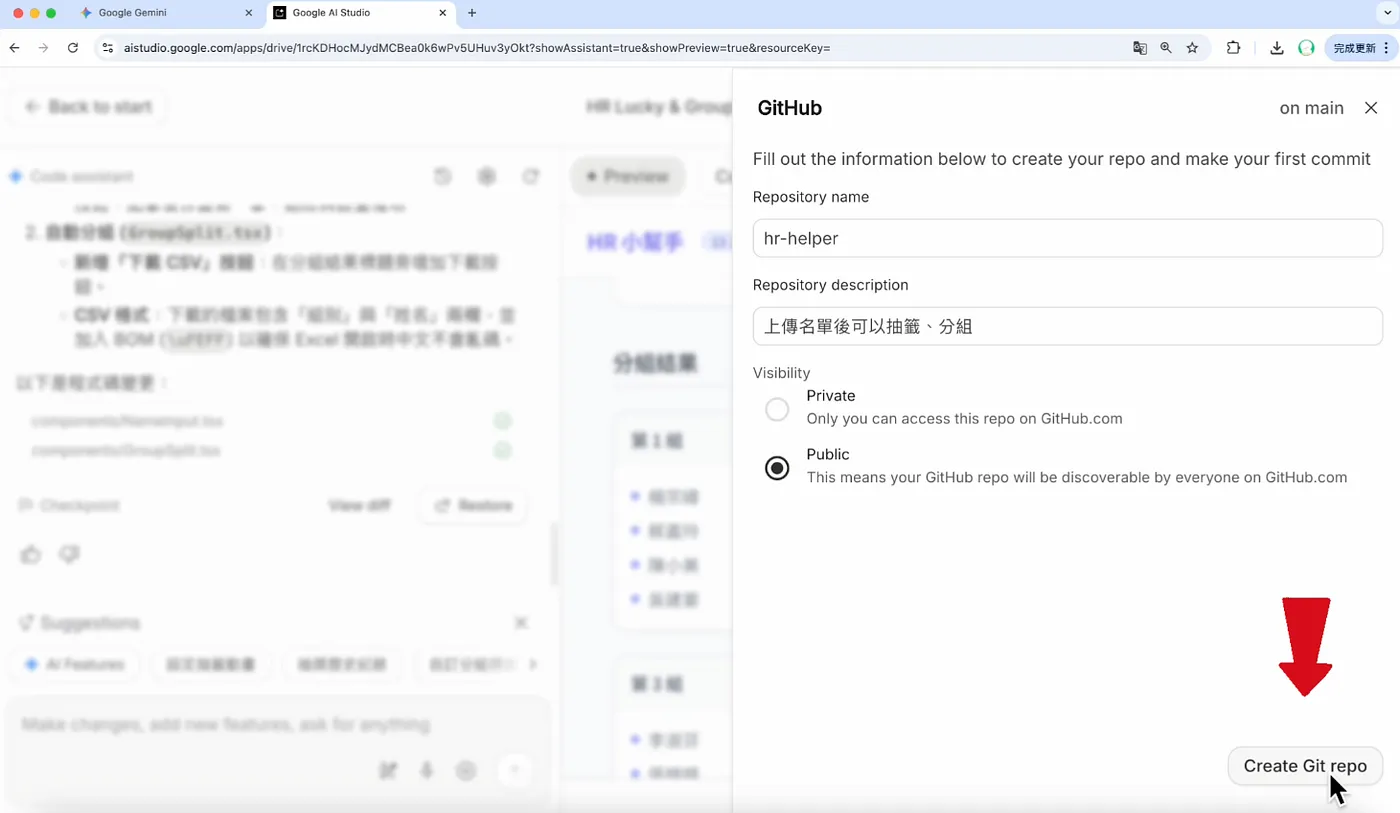Dismiss the Suggestions section with X
This screenshot has width=1400, height=813.
click(x=521, y=623)
